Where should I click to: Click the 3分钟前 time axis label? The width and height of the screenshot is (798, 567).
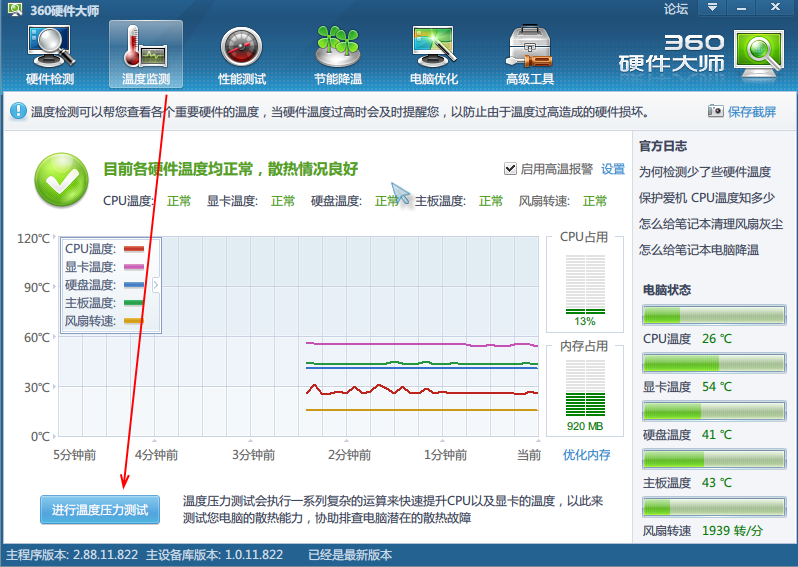click(253, 455)
